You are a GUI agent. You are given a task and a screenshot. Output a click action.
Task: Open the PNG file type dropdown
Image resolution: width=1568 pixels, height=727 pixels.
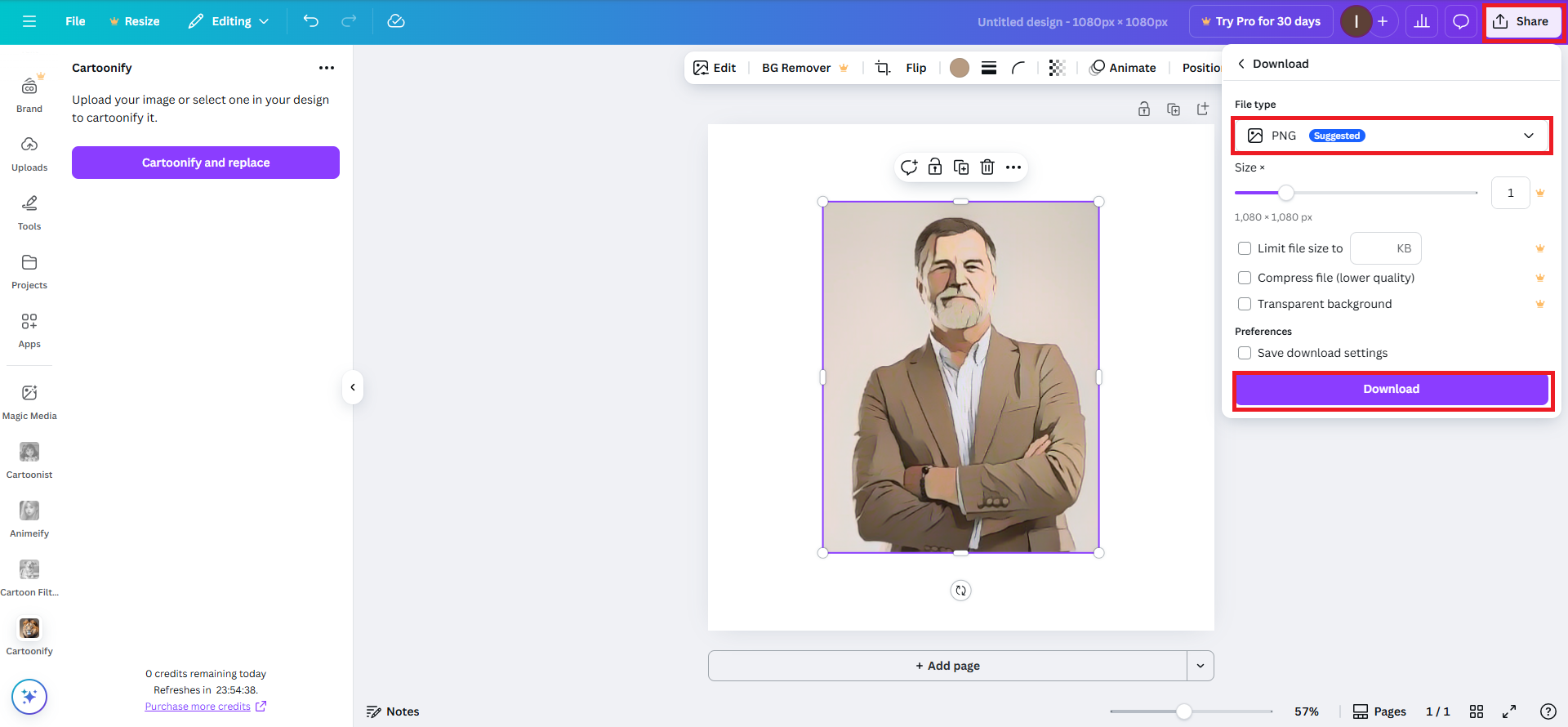pos(1392,136)
